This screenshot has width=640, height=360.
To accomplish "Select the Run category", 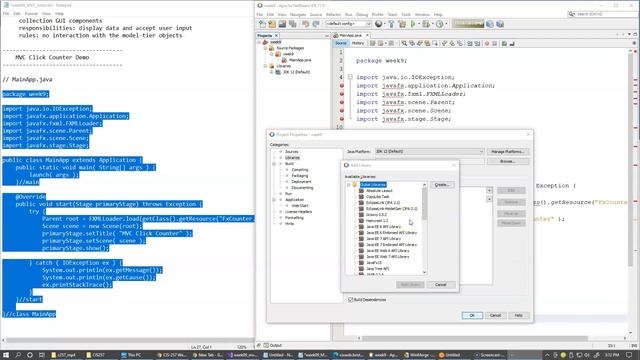I will click(x=288, y=194).
